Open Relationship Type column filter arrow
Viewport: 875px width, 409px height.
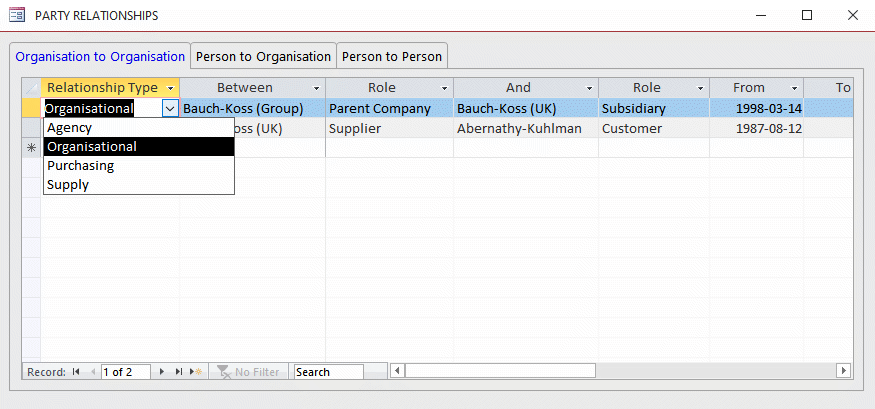(171, 88)
